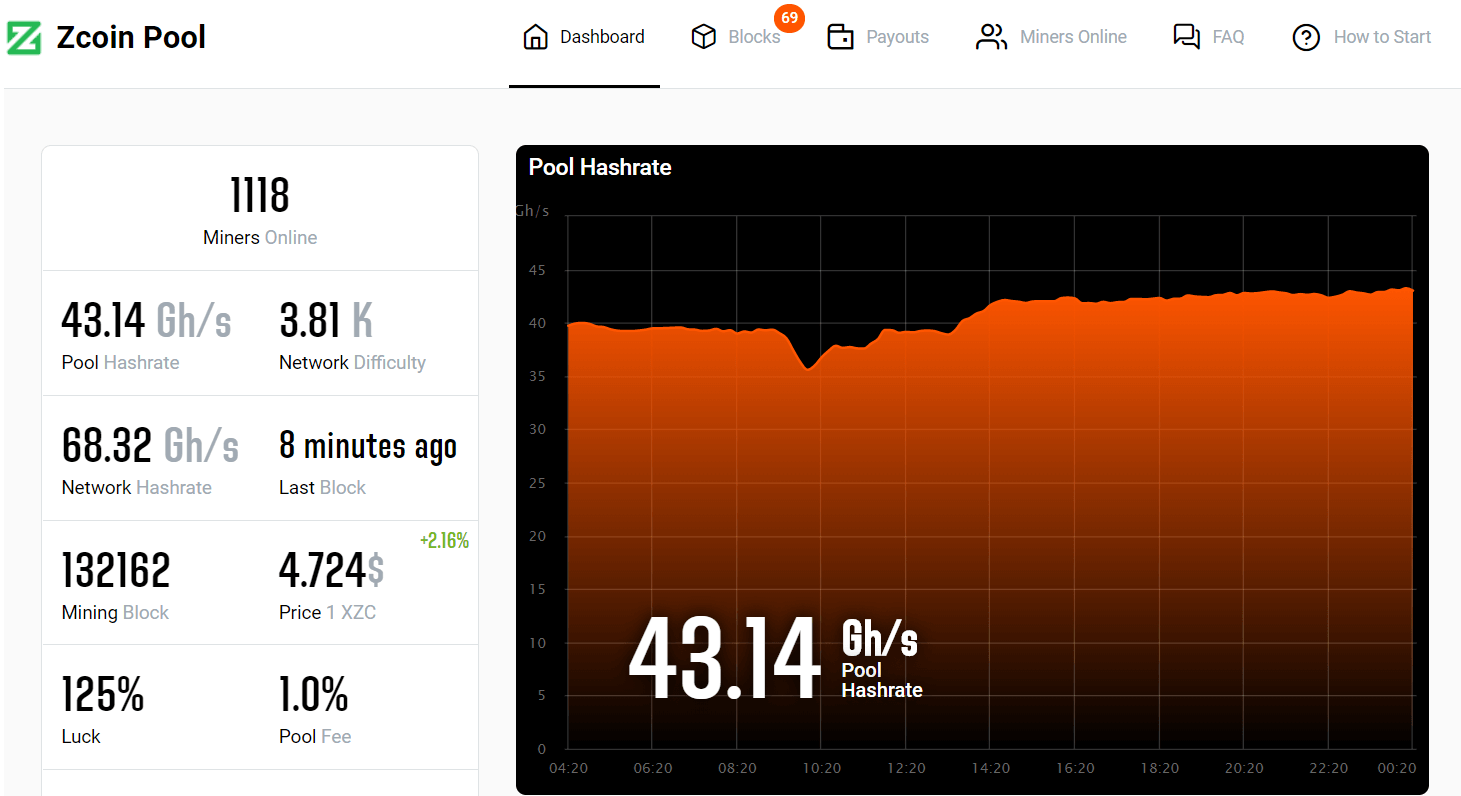Image resolution: width=1461 pixels, height=796 pixels.
Task: Click the 125% luck value
Action: tap(103, 694)
